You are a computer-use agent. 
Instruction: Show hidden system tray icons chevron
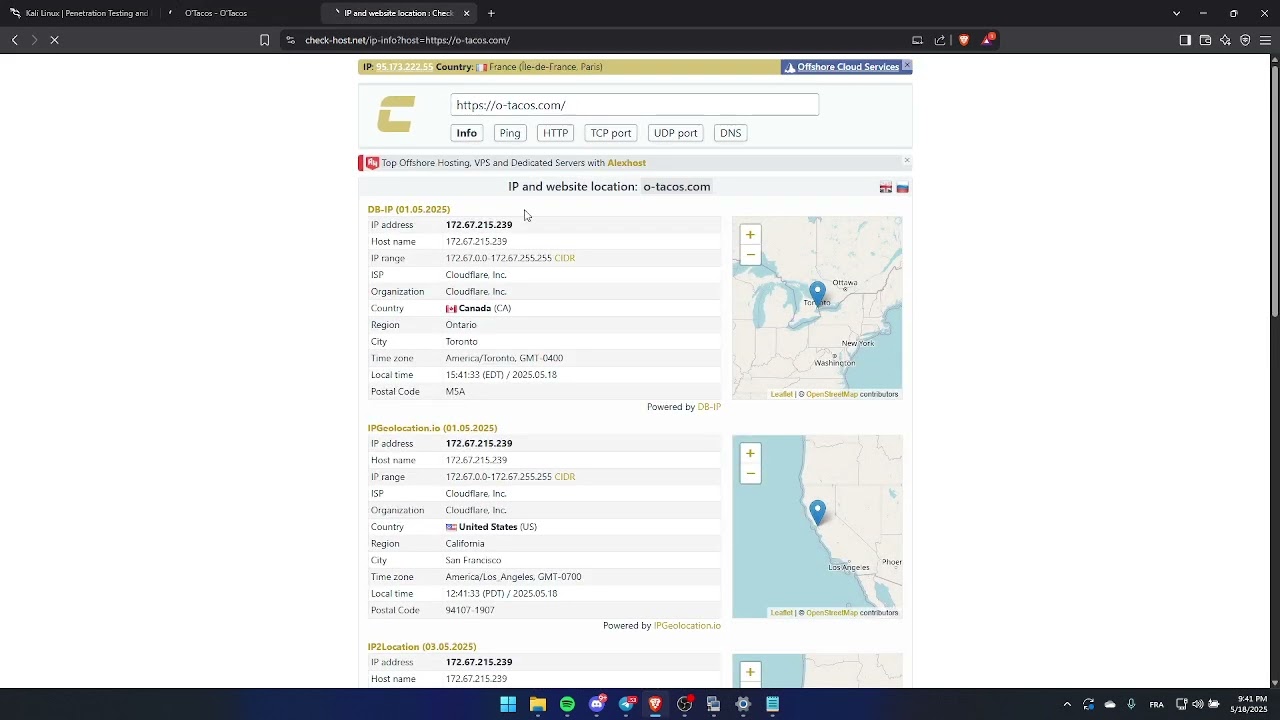1067,705
